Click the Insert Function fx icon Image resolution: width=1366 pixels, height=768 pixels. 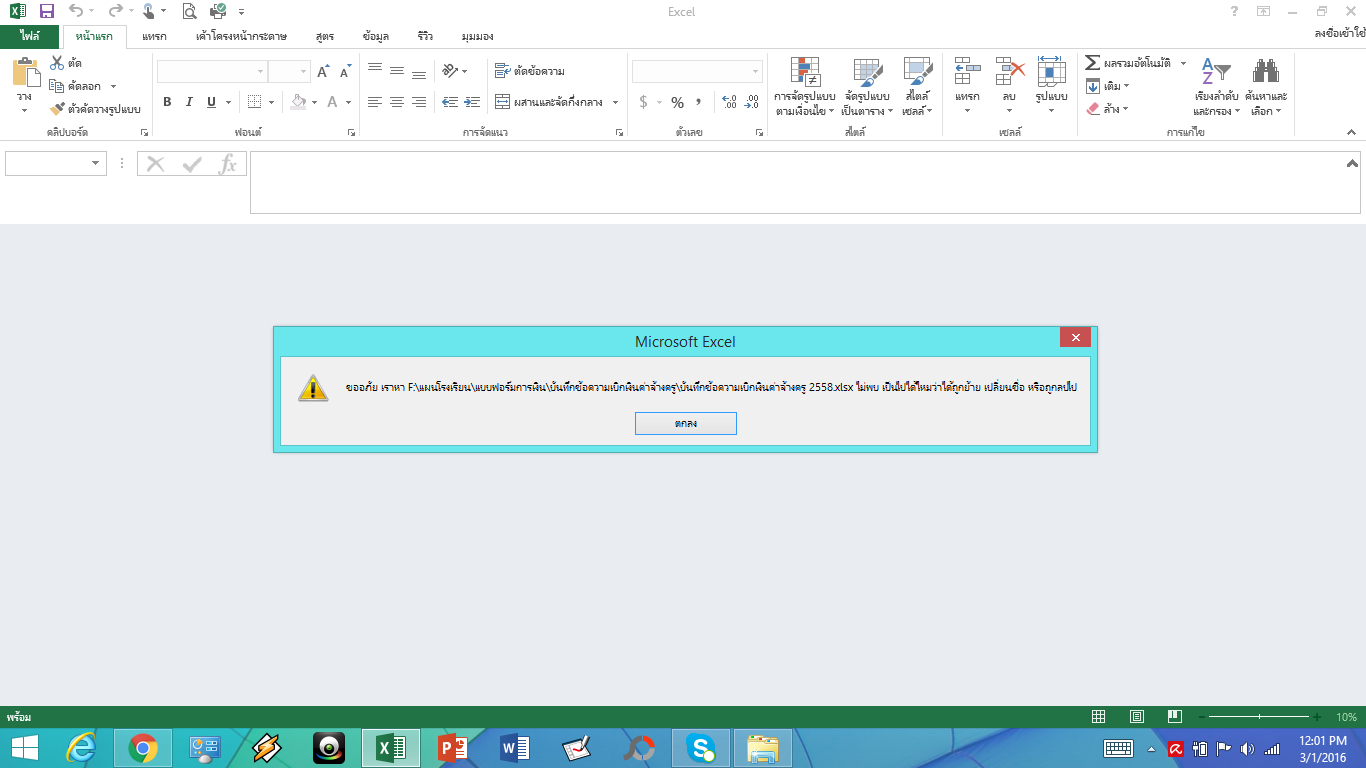[x=228, y=164]
